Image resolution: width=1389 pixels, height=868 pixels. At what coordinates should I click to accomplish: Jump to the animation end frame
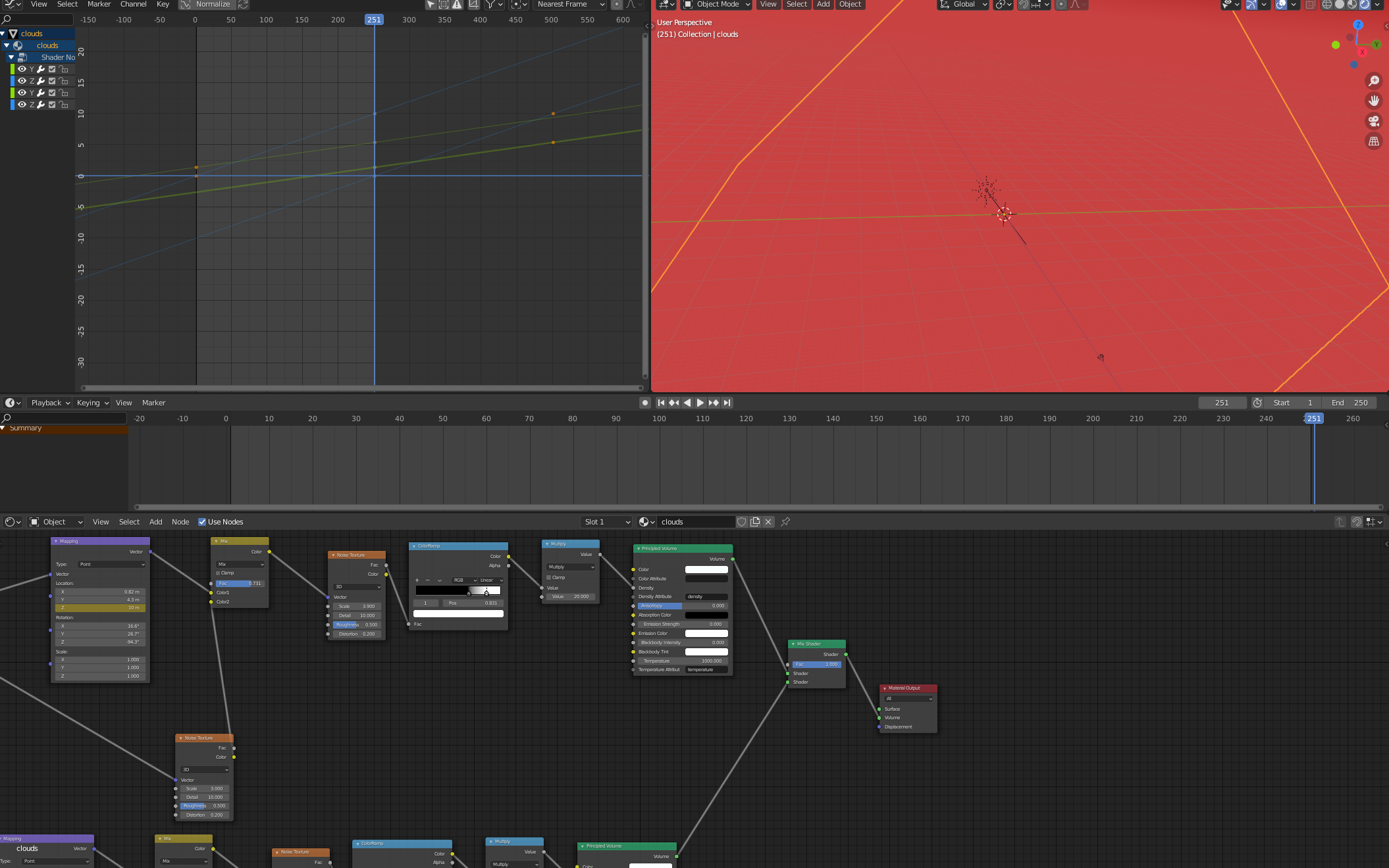727,403
